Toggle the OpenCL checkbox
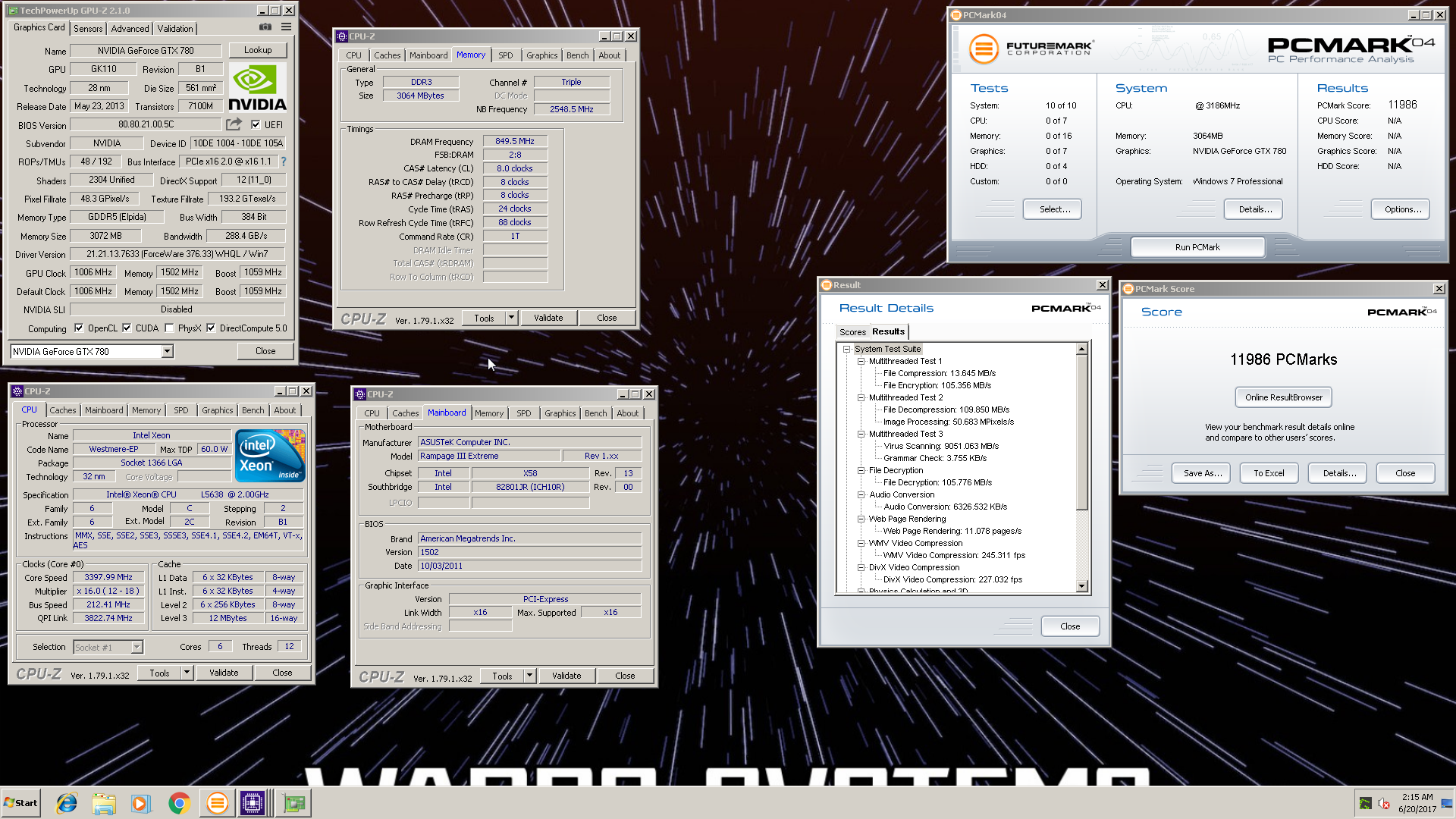This screenshot has width=1456, height=819. pyautogui.click(x=79, y=328)
